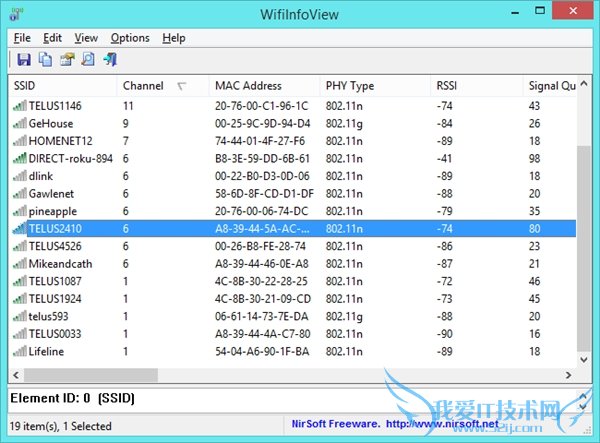Click signal strength icon of TELUS1146
Screen dimensions: 600x443
click(20, 106)
